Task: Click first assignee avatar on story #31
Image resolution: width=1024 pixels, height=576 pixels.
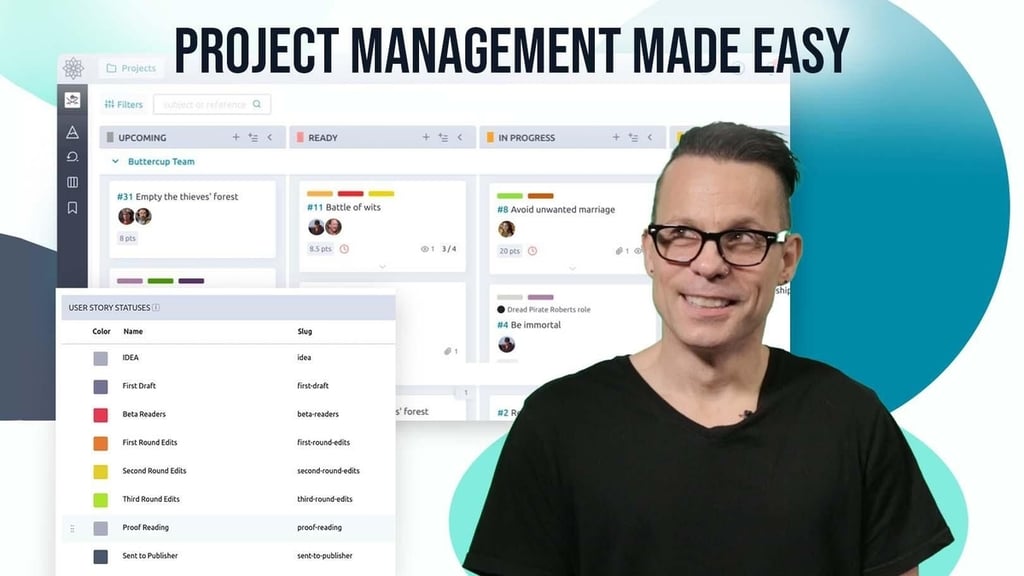Action: (x=126, y=216)
